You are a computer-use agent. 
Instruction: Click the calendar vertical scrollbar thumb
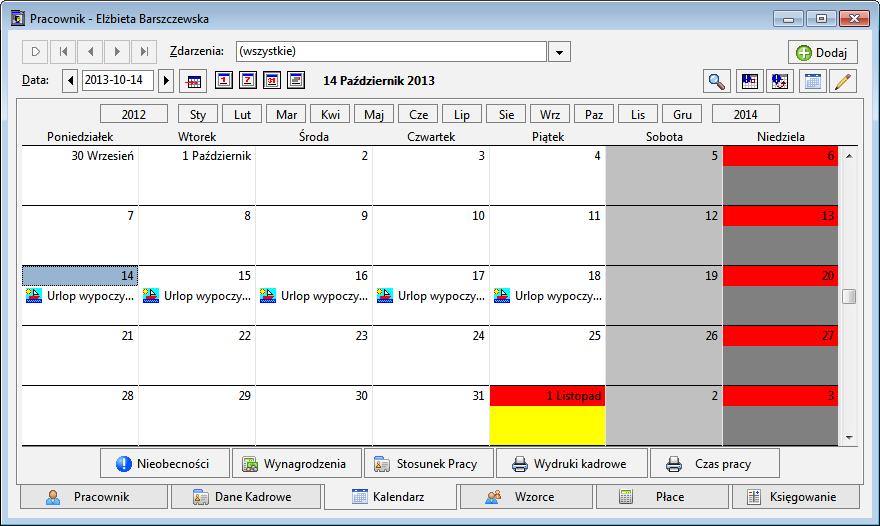coord(849,296)
